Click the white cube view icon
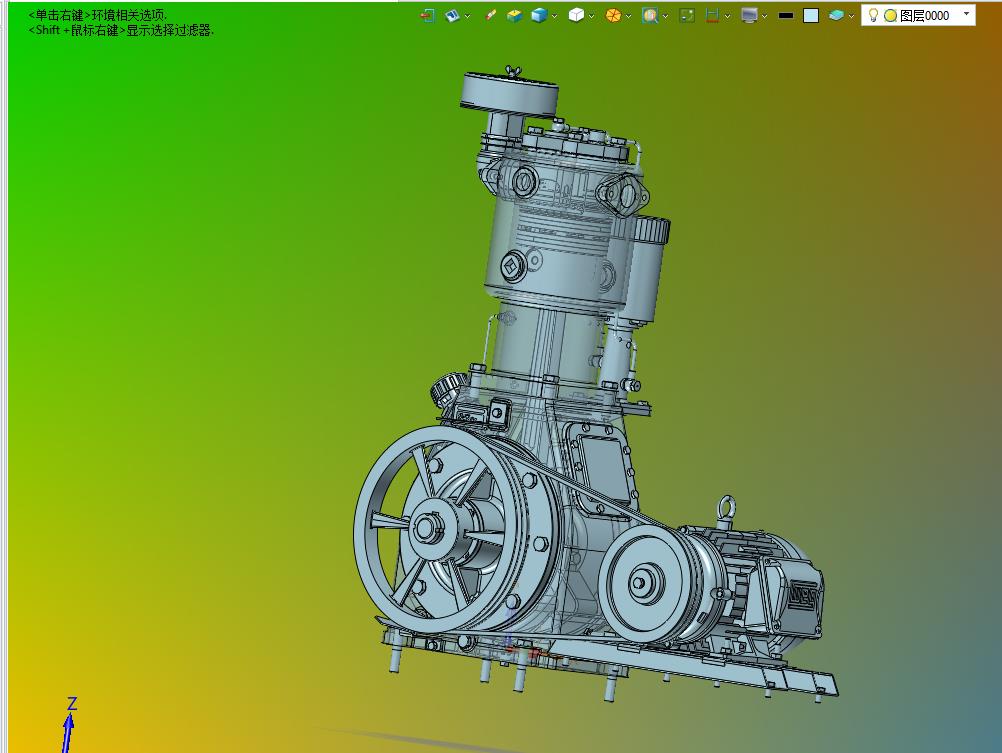Image resolution: width=1002 pixels, height=753 pixels. [x=576, y=15]
